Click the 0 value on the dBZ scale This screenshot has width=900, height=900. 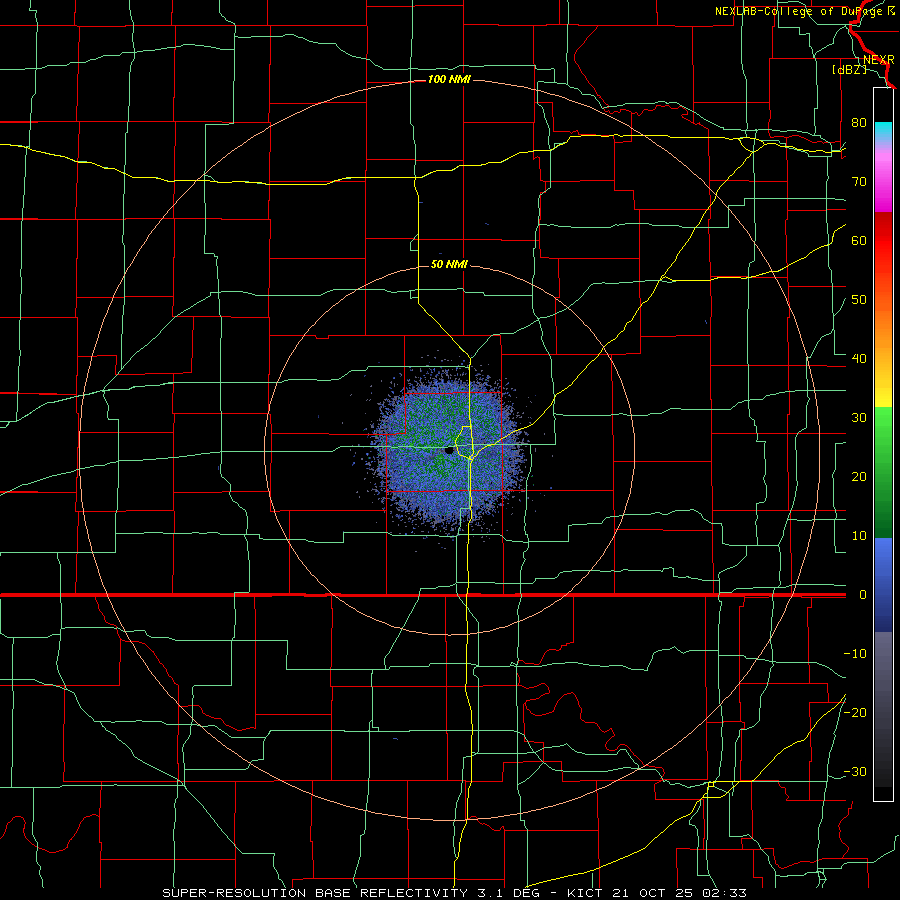point(862,595)
